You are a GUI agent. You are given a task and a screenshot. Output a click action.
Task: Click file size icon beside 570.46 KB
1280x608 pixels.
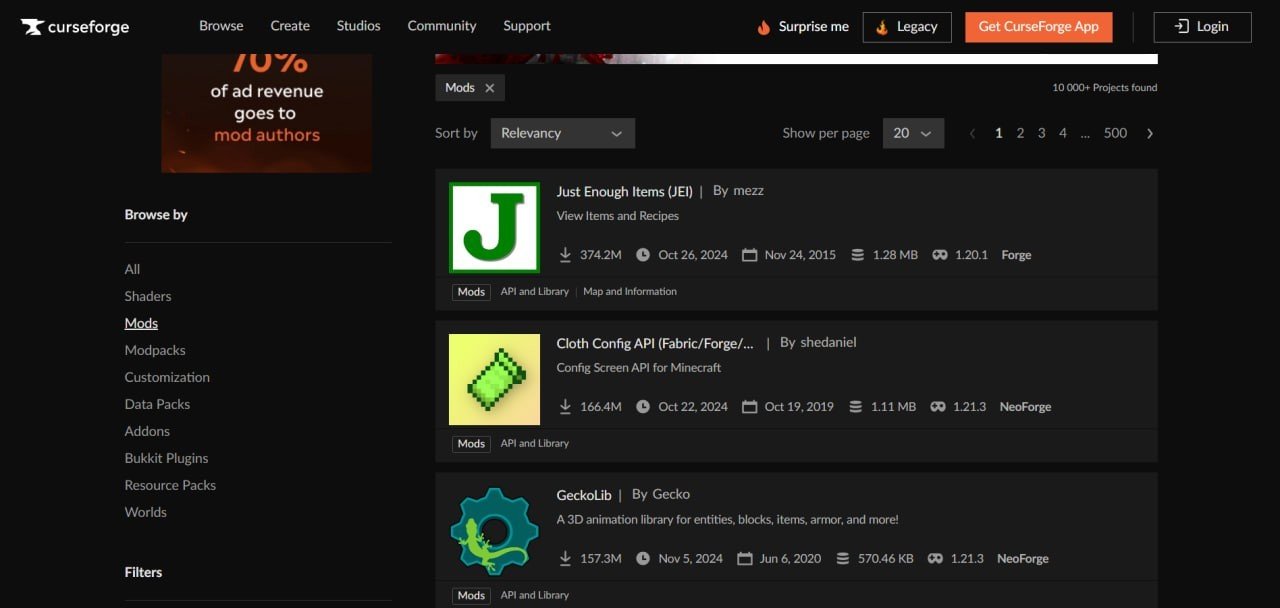coord(843,559)
